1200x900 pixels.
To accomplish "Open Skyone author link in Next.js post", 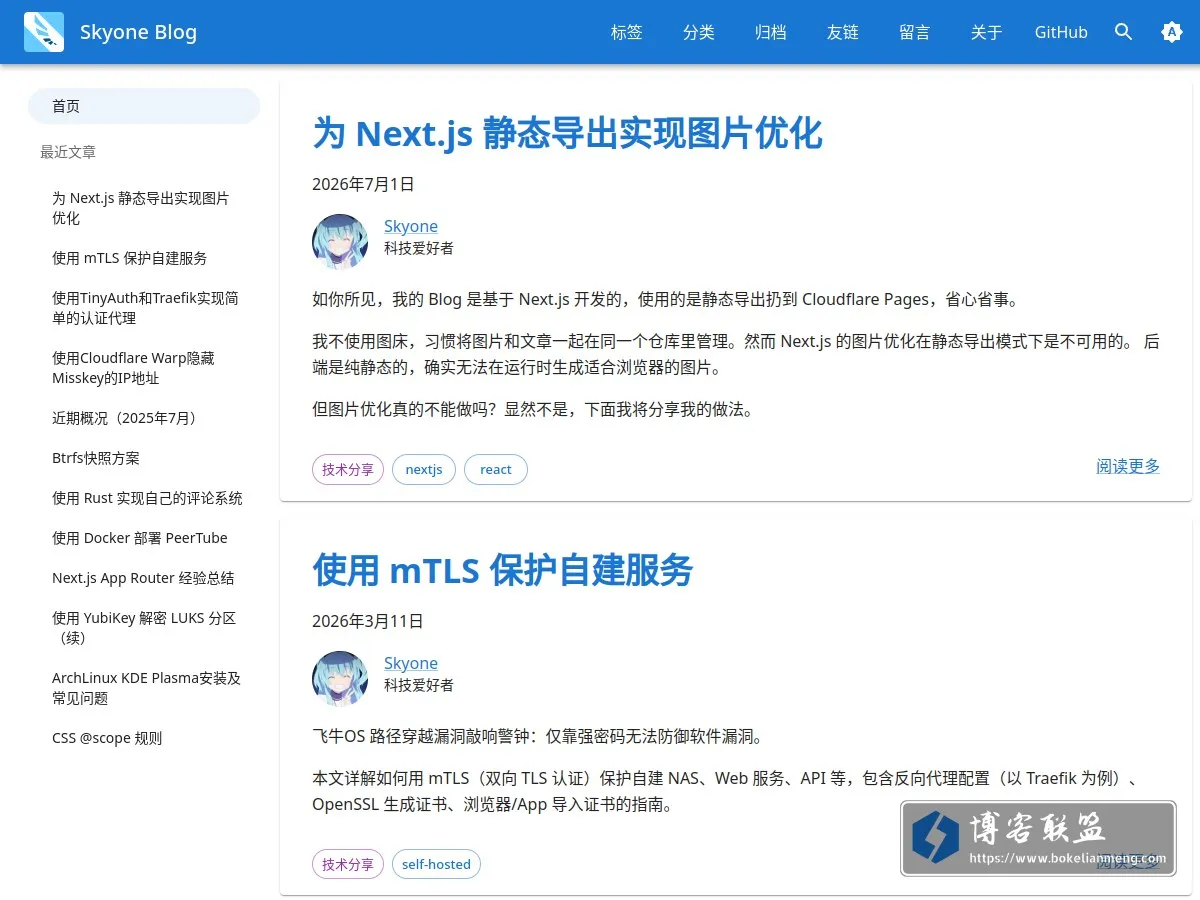I will click(411, 226).
